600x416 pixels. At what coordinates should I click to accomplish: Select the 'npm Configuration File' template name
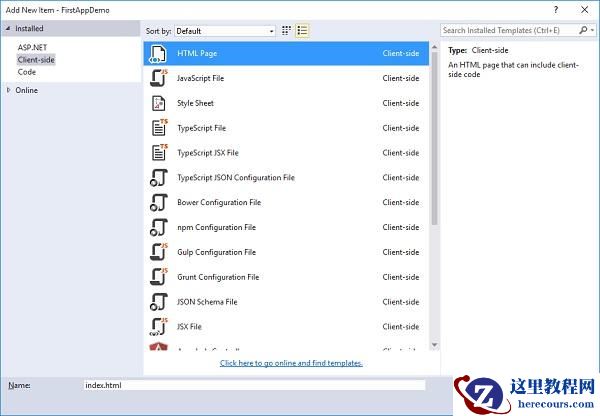pyautogui.click(x=216, y=227)
